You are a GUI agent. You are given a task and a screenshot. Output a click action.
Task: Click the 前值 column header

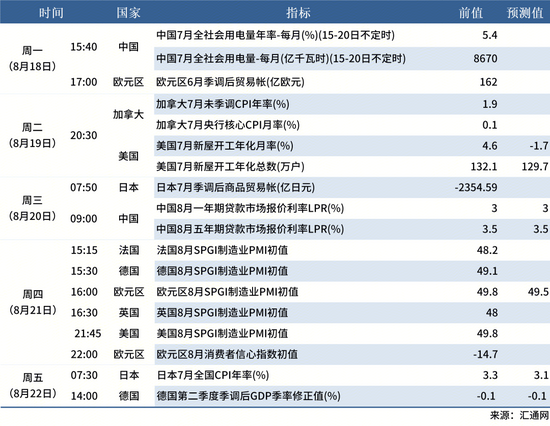tap(471, 13)
